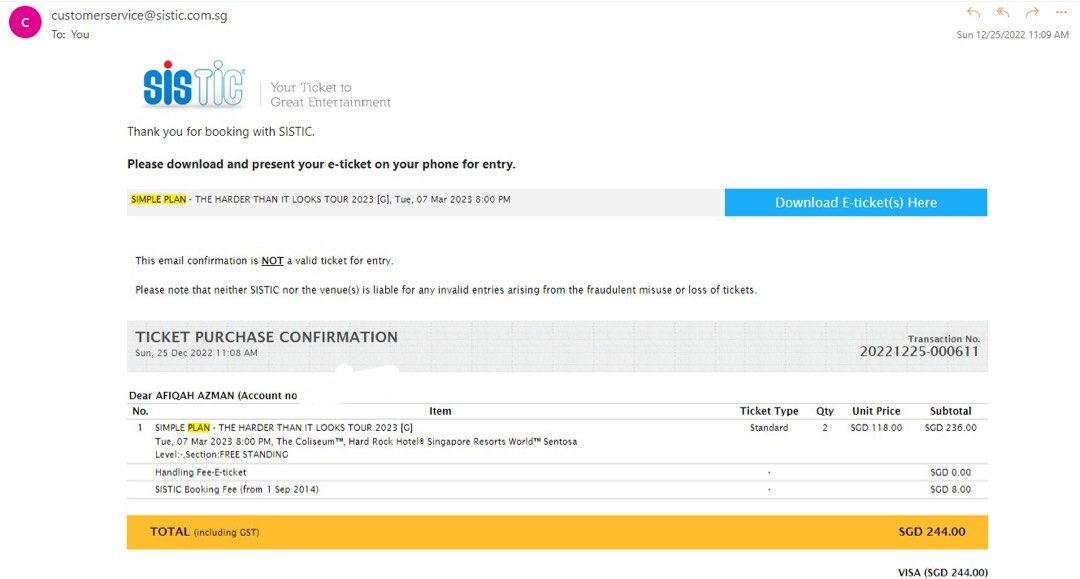Click the TOTAL (including GST) label
1080x579 pixels.
[x=205, y=531]
